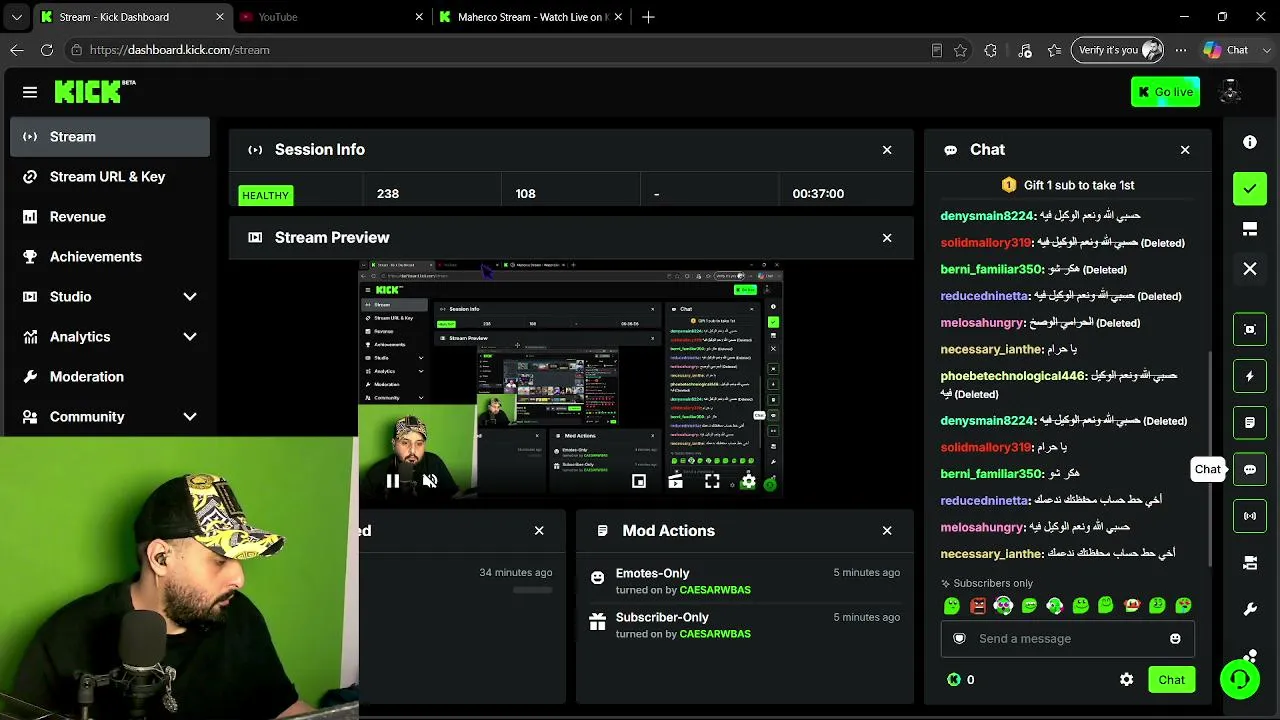1280x720 pixels.
Task: Click the CAESARWBAS link under Subscriber-Only
Action: click(715, 634)
